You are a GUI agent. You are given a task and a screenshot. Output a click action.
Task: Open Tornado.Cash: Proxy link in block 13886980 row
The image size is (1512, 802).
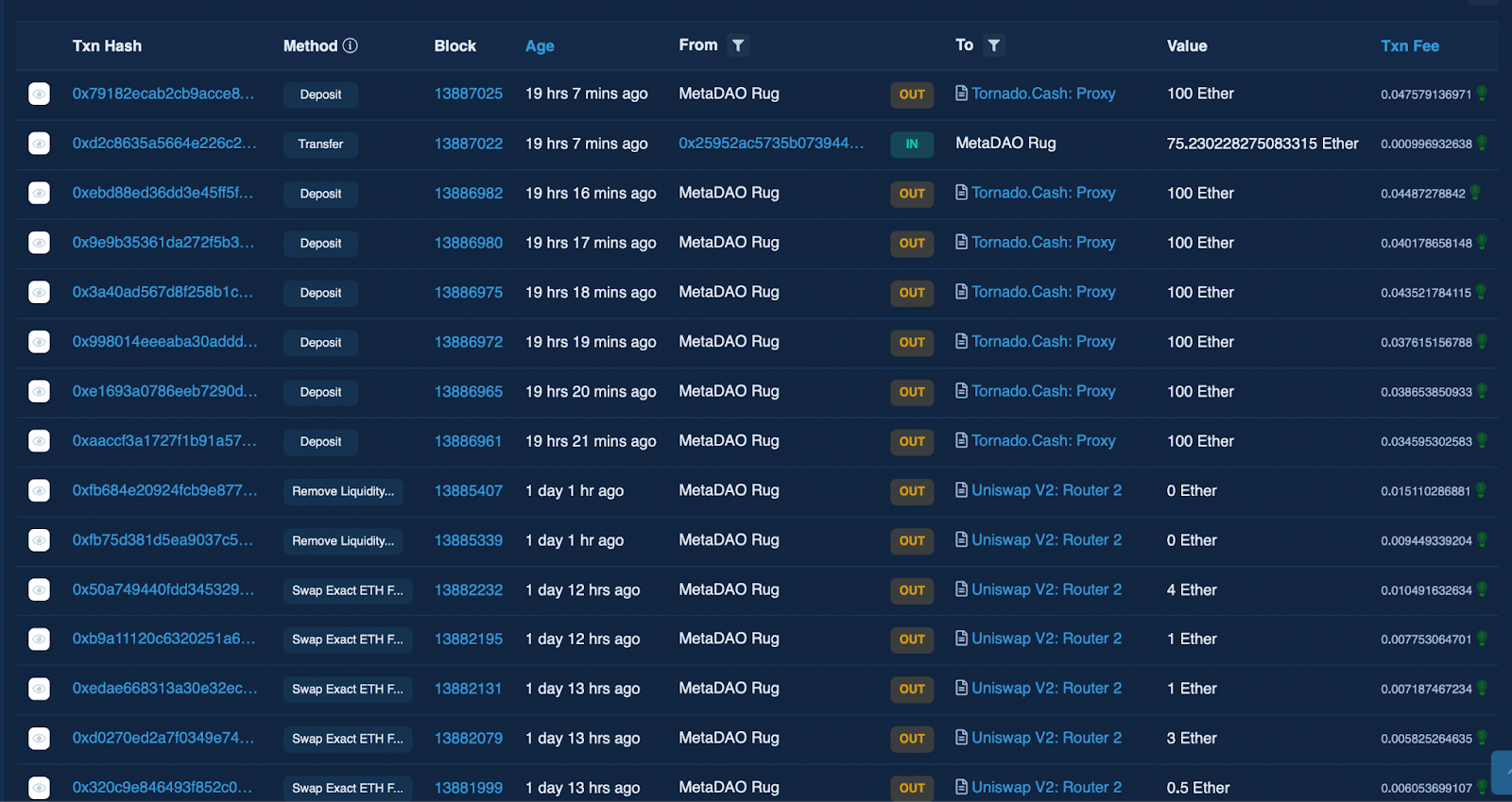point(1043,243)
